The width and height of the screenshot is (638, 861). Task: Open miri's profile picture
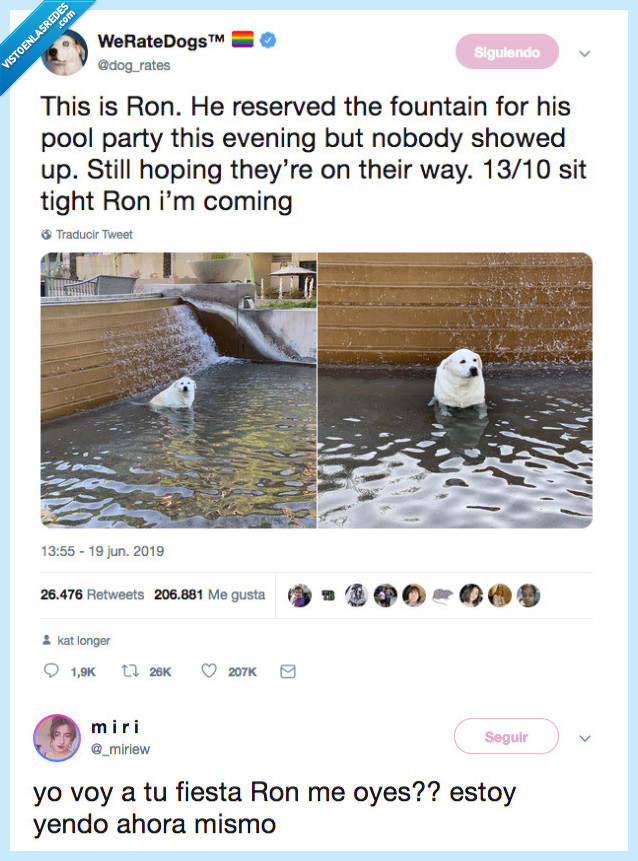pyautogui.click(x=57, y=737)
